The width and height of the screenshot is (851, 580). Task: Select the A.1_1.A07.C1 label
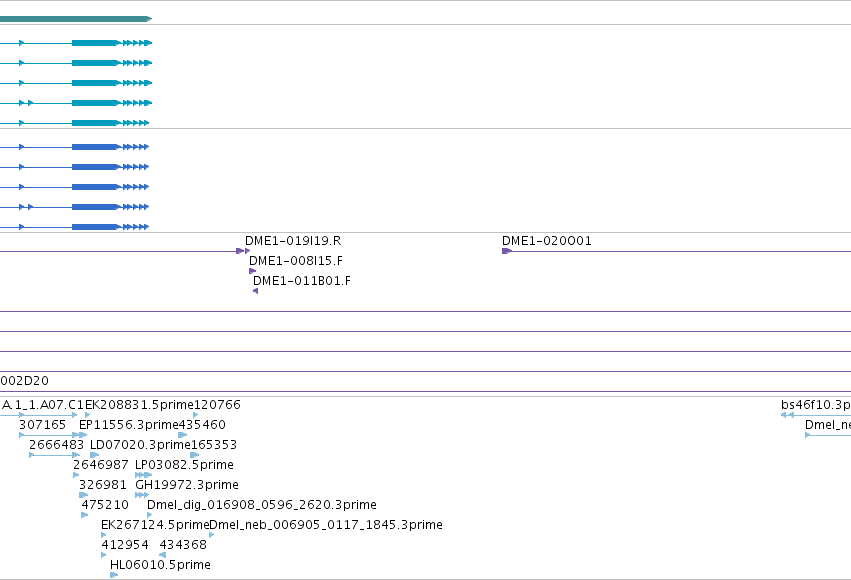coord(43,405)
